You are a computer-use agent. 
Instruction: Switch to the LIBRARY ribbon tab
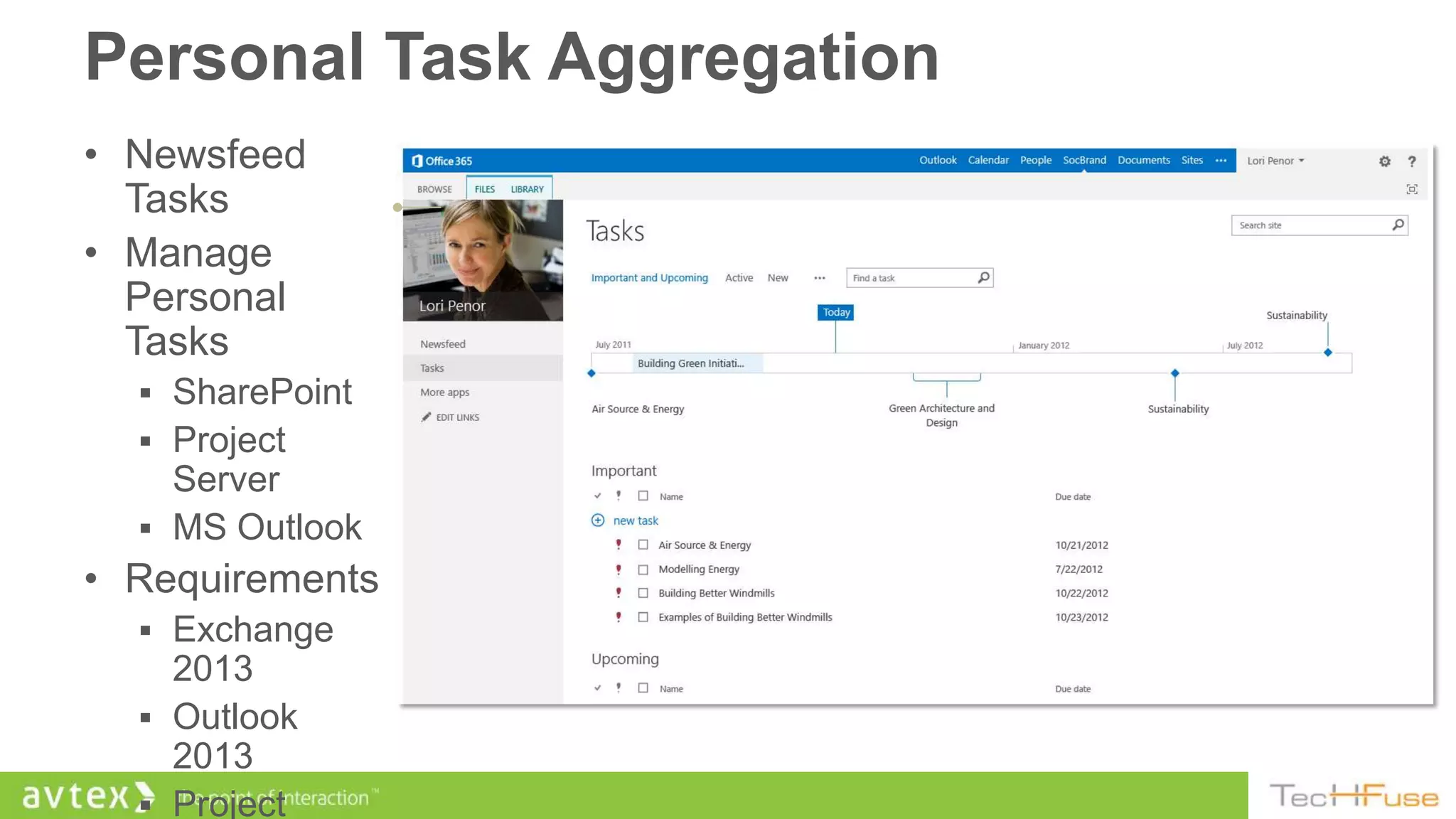(527, 189)
